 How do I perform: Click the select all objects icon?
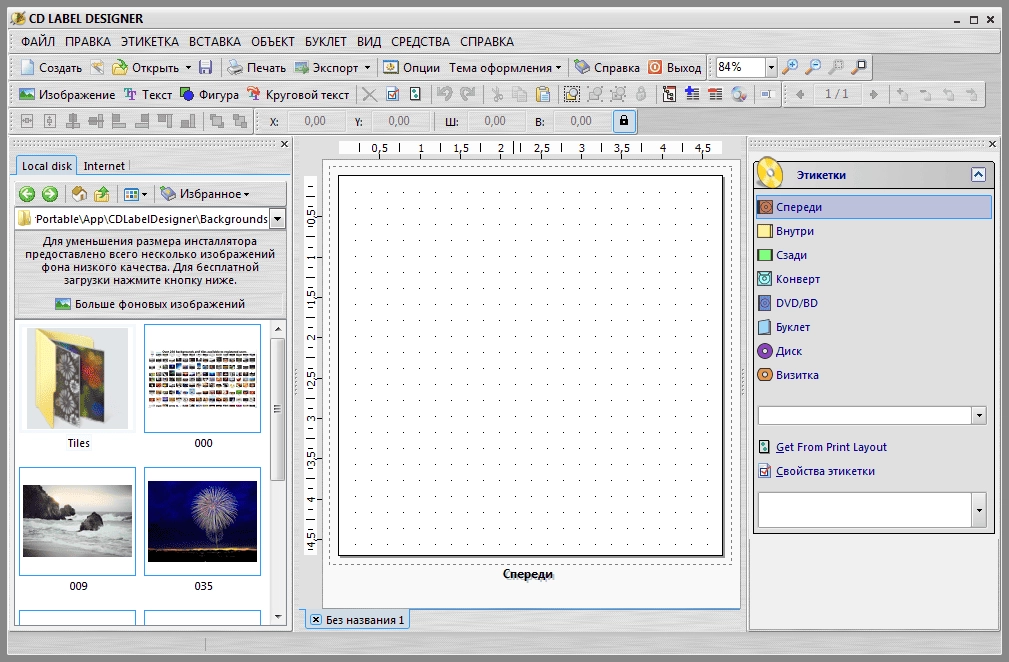(x=571, y=95)
